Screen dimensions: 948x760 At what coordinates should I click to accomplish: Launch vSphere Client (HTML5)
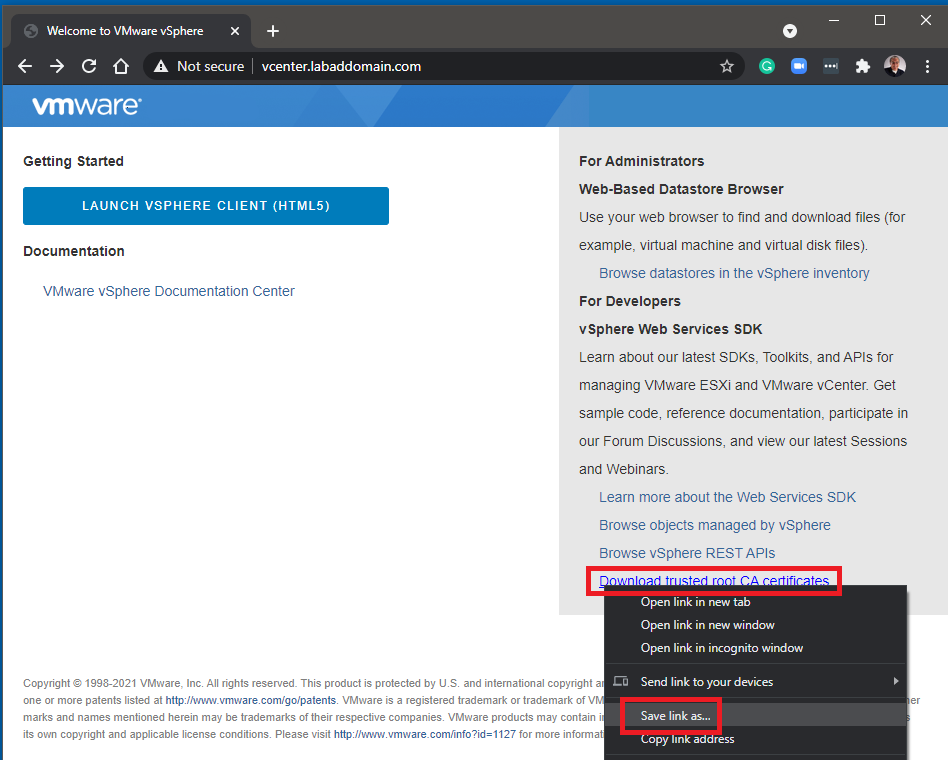[206, 206]
